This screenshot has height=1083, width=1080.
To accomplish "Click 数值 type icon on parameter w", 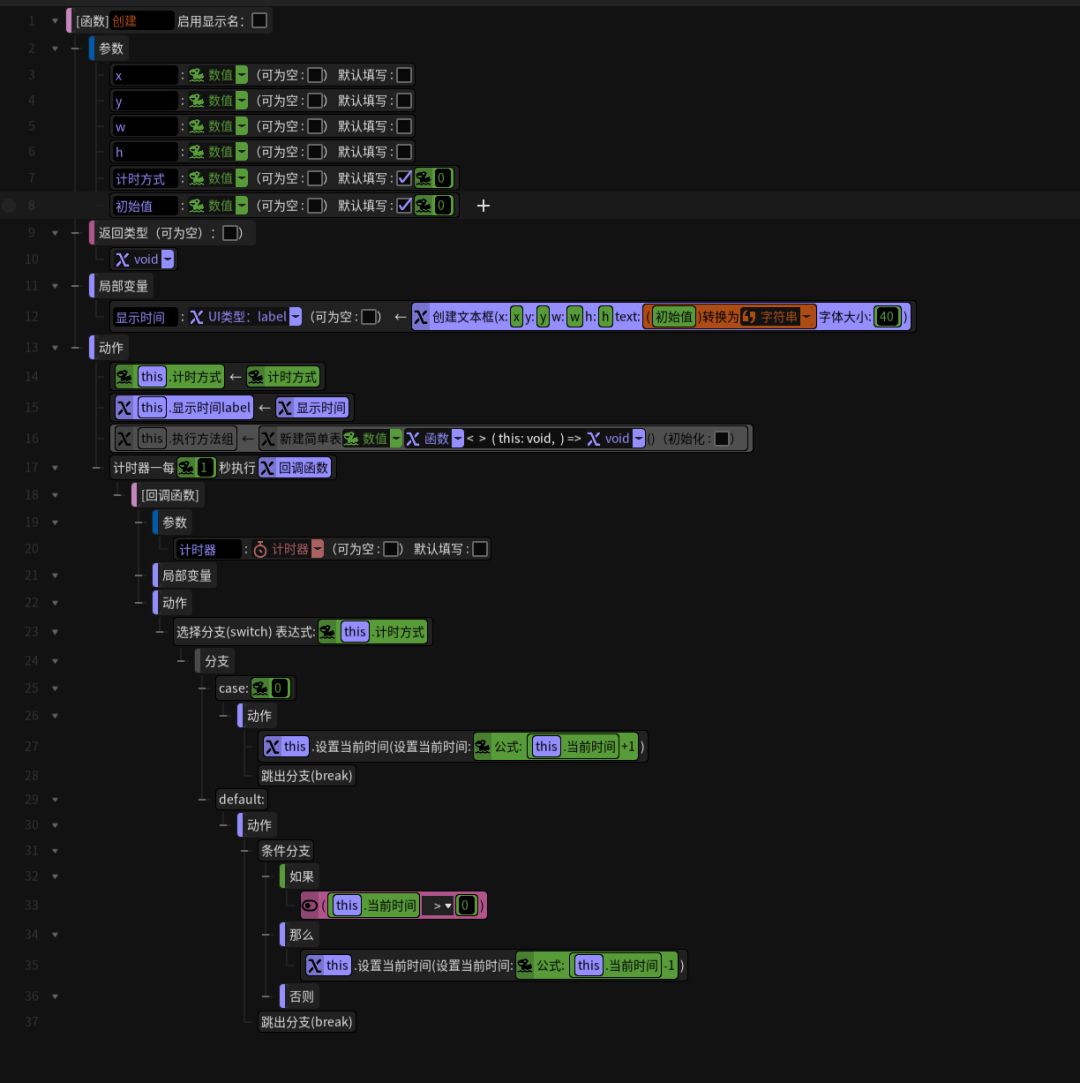I will point(197,126).
